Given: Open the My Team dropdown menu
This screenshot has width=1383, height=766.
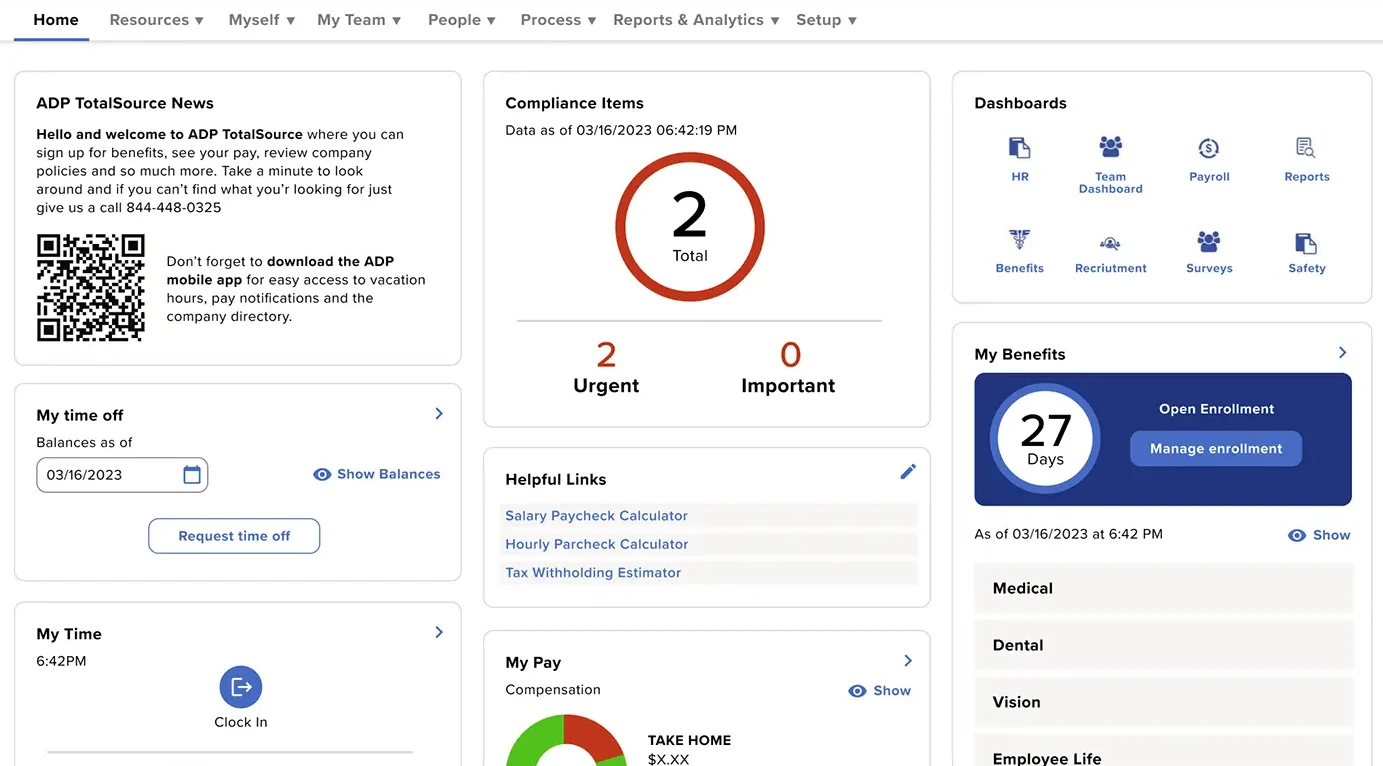Looking at the screenshot, I should tap(359, 20).
